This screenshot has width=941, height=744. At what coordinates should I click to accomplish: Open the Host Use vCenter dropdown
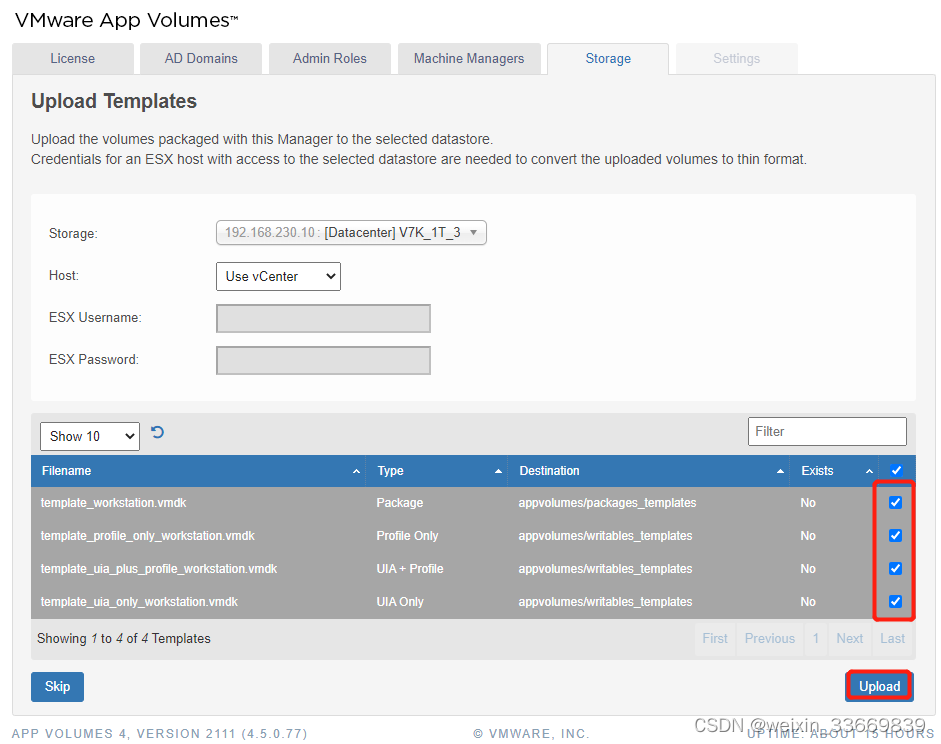(x=278, y=277)
